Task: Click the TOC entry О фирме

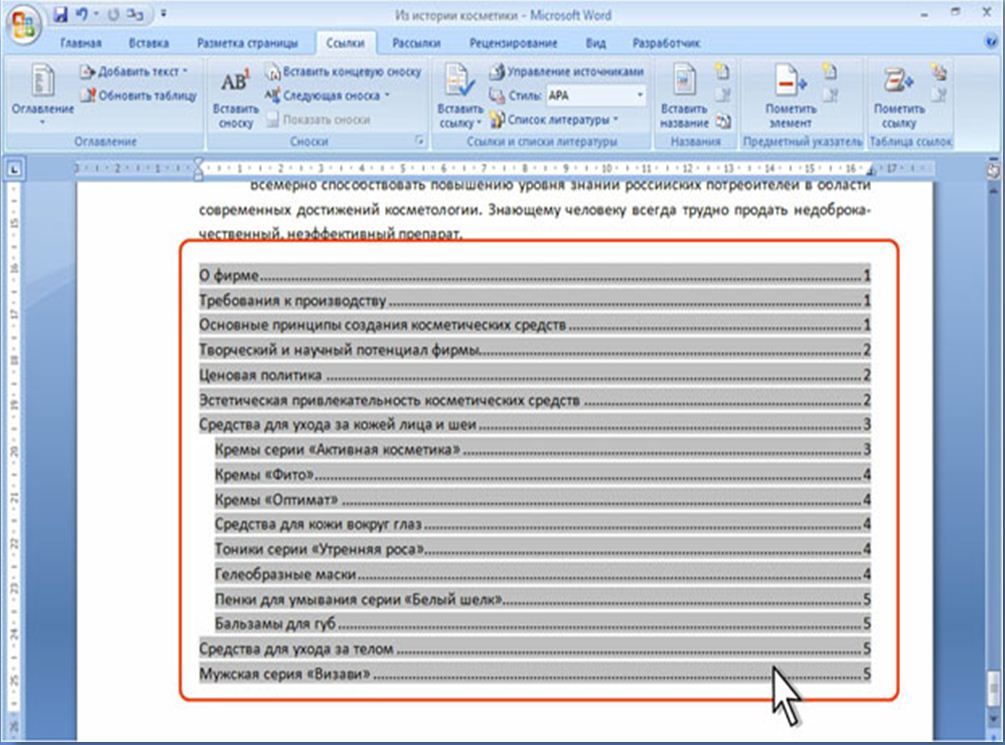Action: 535,276
